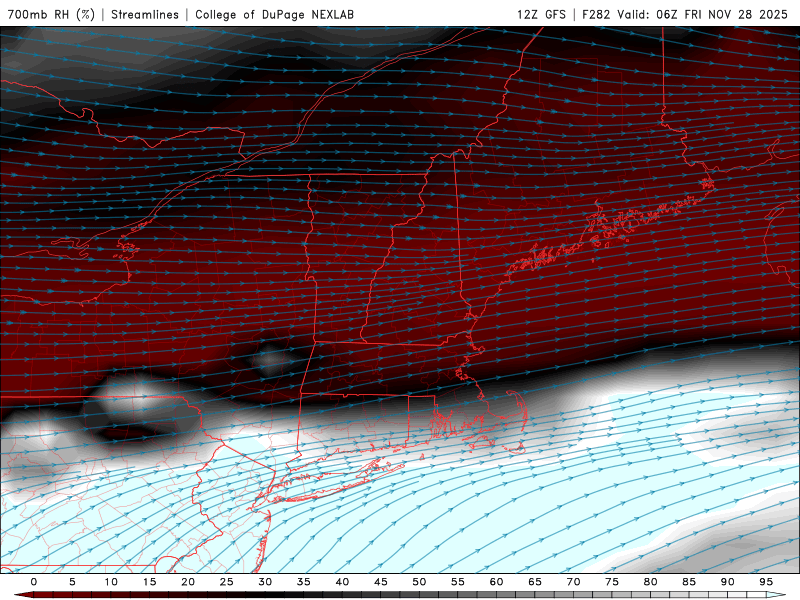Click the "80" colorbar label

(x=650, y=582)
